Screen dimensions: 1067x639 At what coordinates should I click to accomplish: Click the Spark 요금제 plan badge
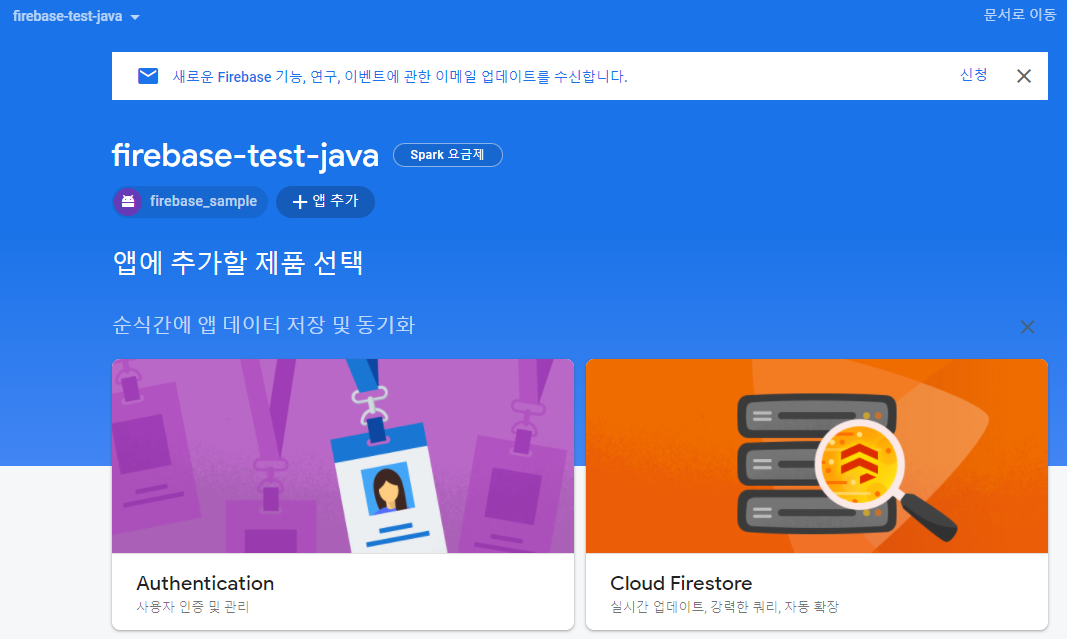[x=448, y=154]
